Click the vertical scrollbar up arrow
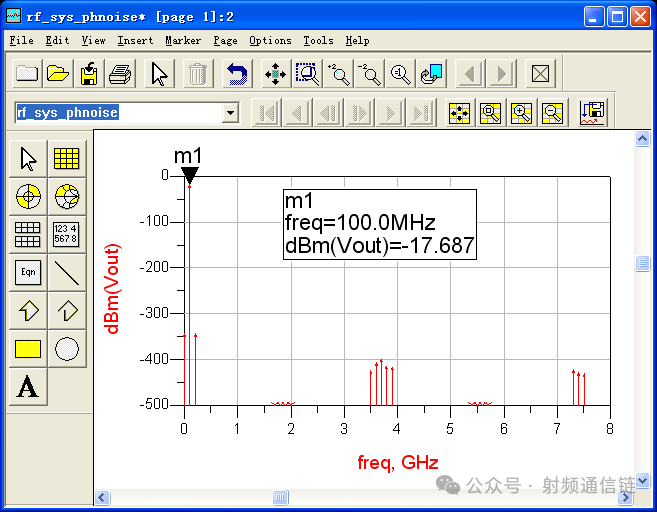The image size is (657, 512). [x=642, y=138]
